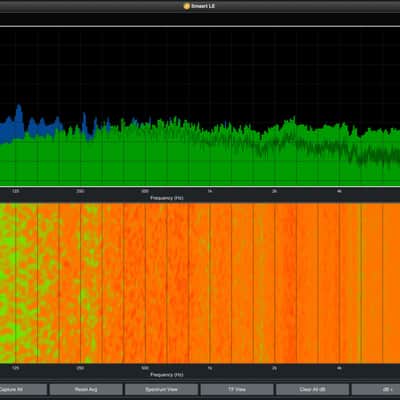Image resolution: width=400 pixels, height=400 pixels.
Task: Click the RTA spectrum graph
Action: click(200, 106)
